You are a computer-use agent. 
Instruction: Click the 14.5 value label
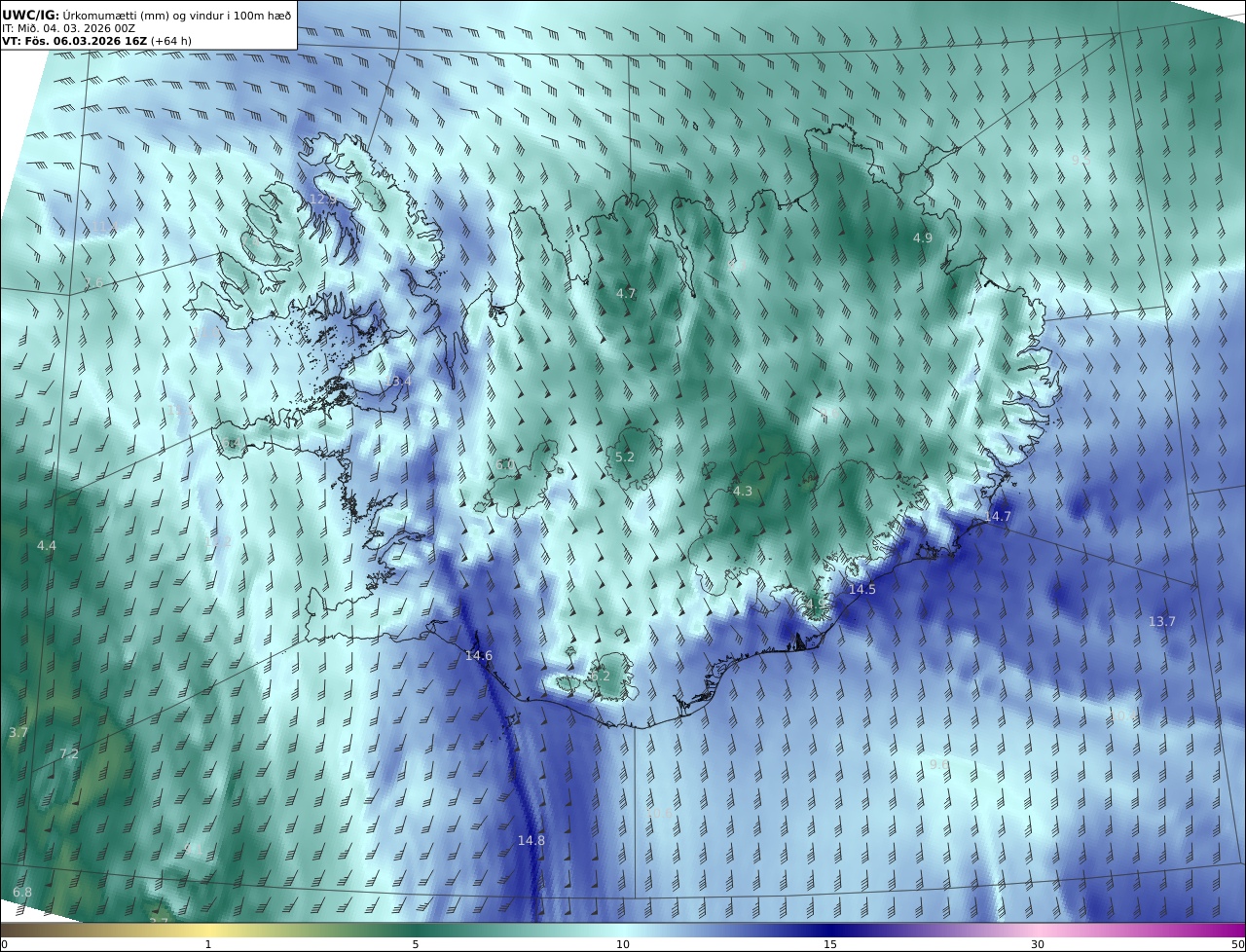click(x=861, y=589)
